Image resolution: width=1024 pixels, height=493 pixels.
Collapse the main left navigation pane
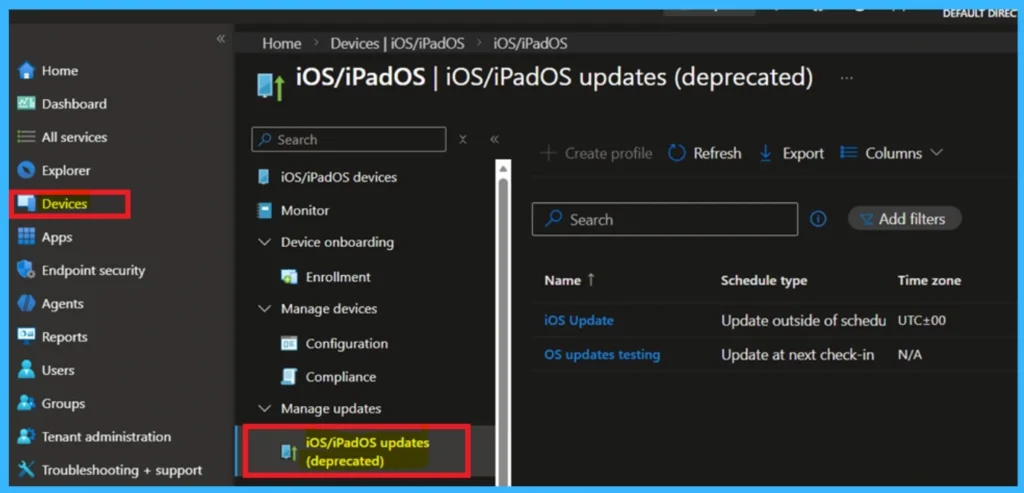tap(221, 39)
